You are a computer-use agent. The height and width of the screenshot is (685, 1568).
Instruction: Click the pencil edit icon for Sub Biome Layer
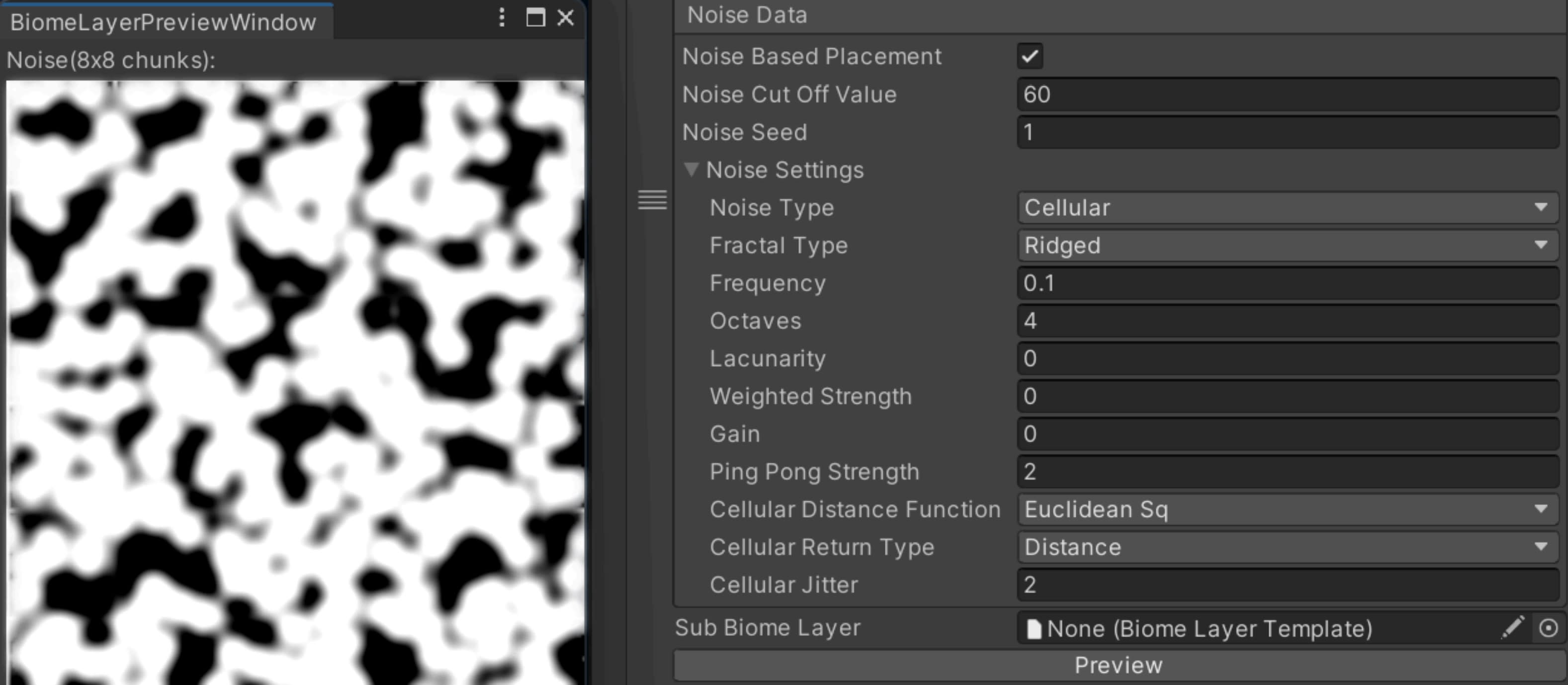coord(1513,628)
